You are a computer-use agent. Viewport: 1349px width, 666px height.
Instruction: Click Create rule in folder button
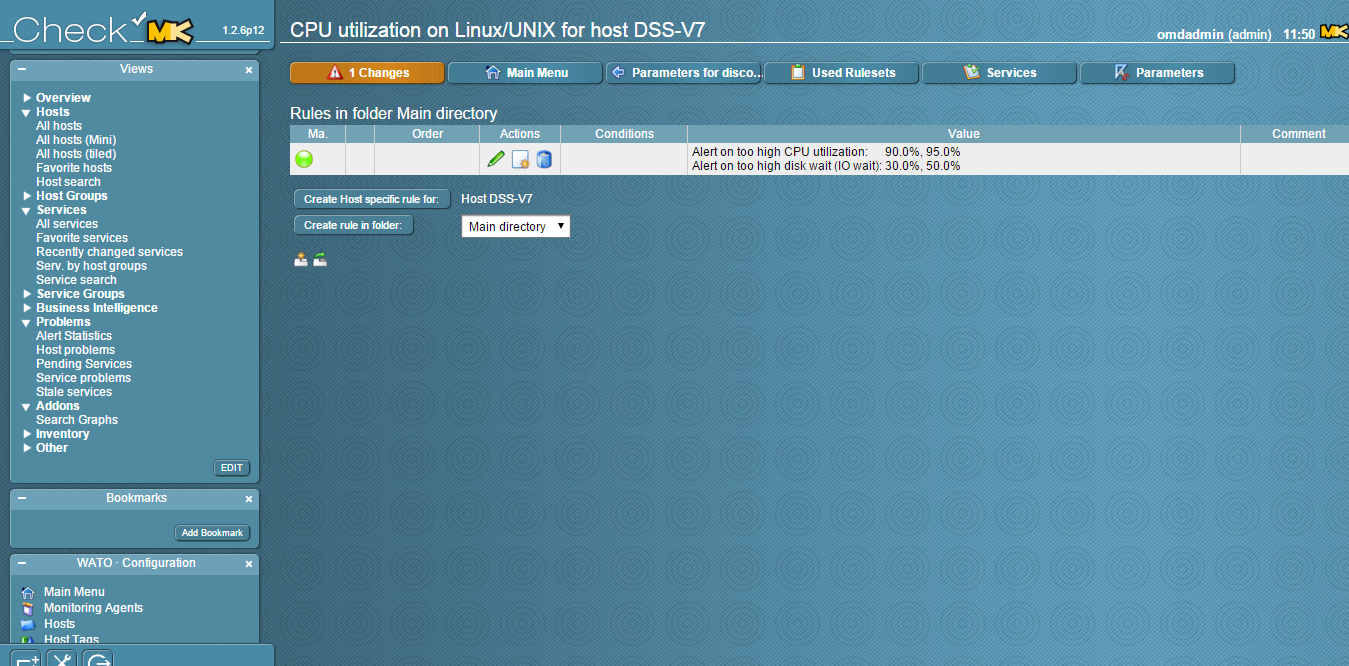[x=353, y=225]
